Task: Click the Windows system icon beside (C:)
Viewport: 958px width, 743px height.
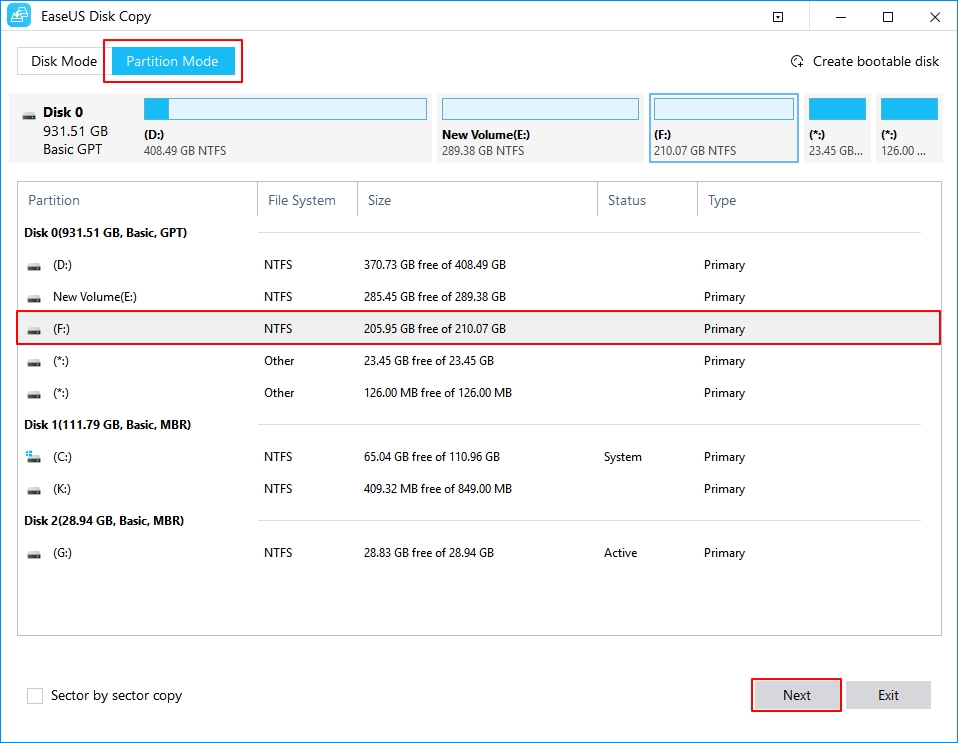Action: (35, 457)
